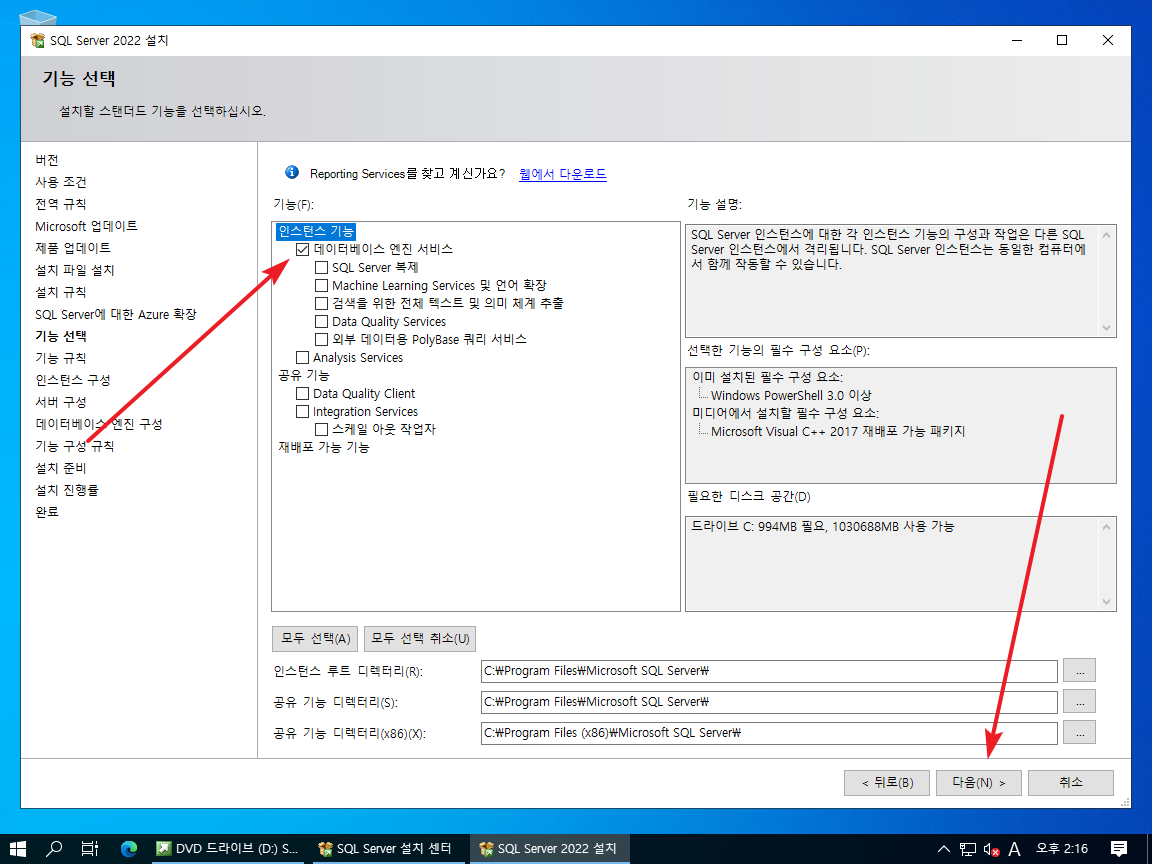
Task: Click the taskbar clock 오후 2:16
Action: pyautogui.click(x=1061, y=849)
